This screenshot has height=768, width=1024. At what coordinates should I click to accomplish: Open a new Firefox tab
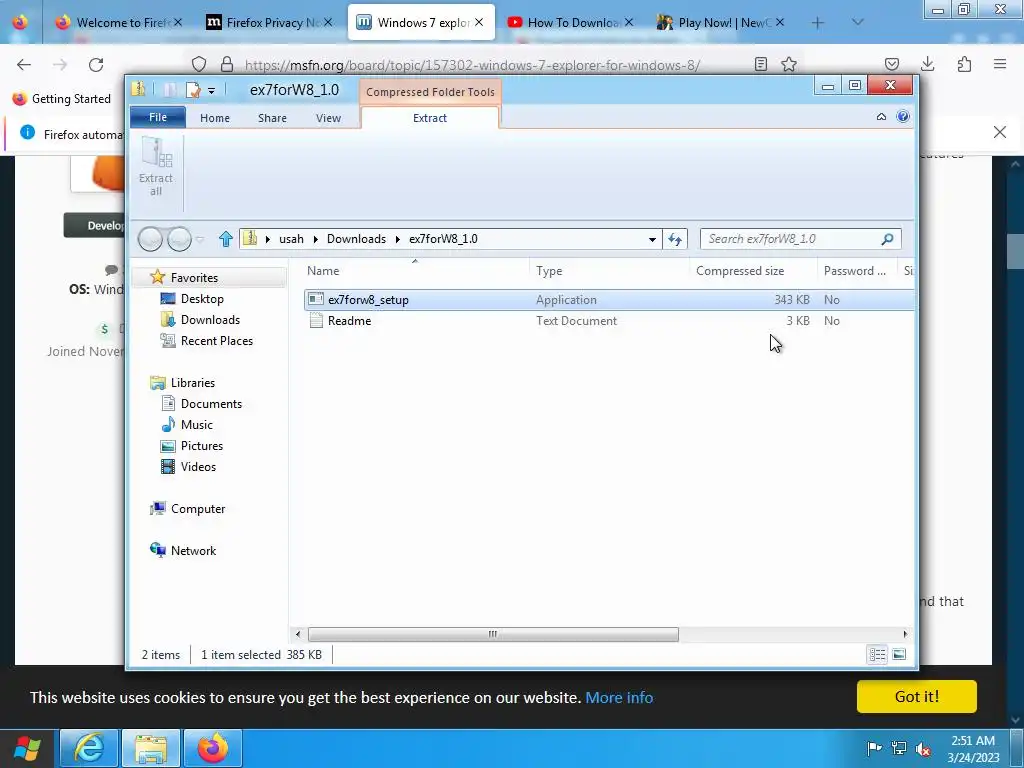[818, 23]
